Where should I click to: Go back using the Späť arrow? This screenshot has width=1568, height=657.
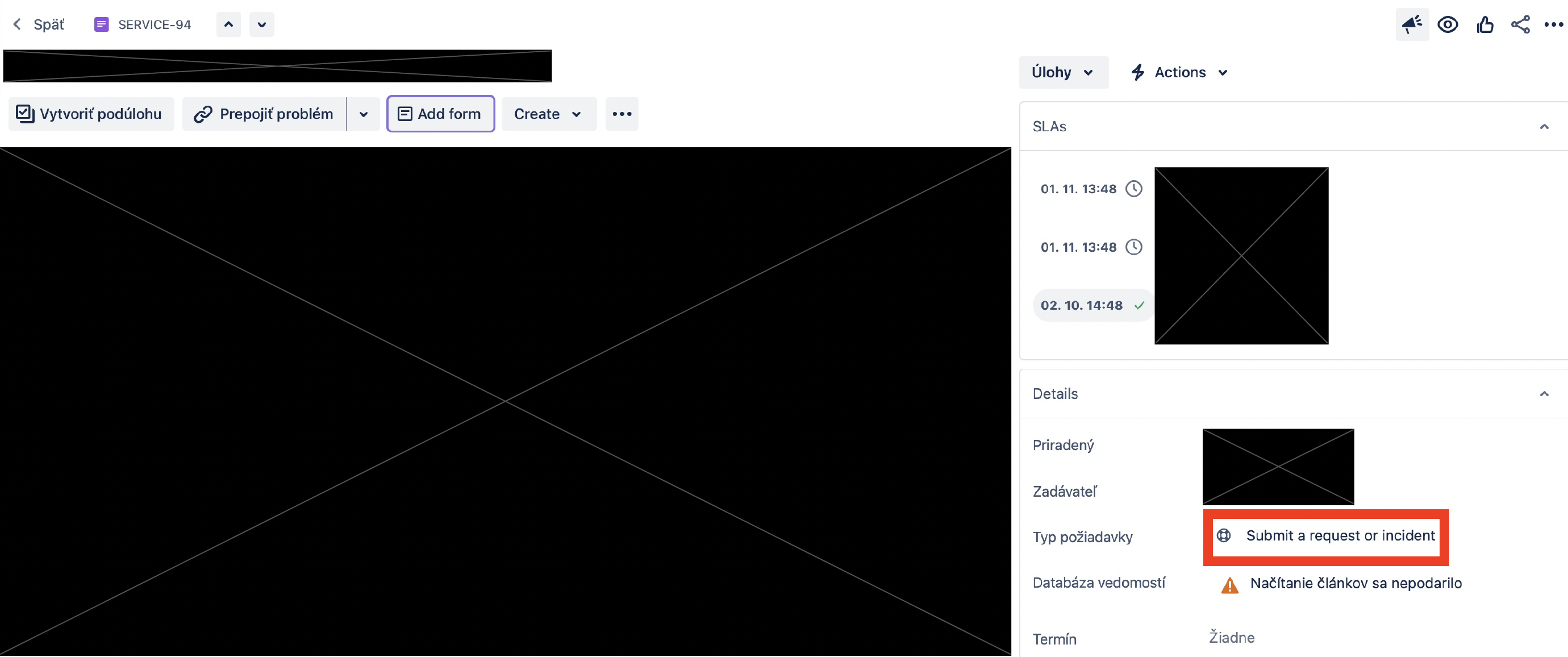coord(17,24)
